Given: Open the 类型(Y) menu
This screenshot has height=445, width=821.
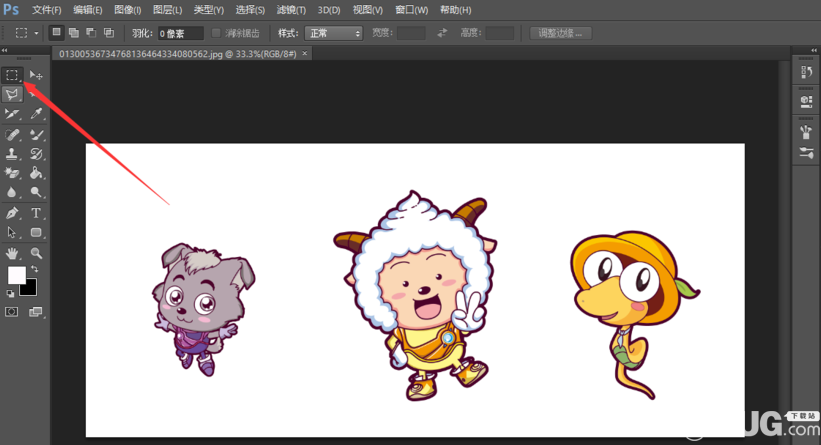Looking at the screenshot, I should 208,10.
